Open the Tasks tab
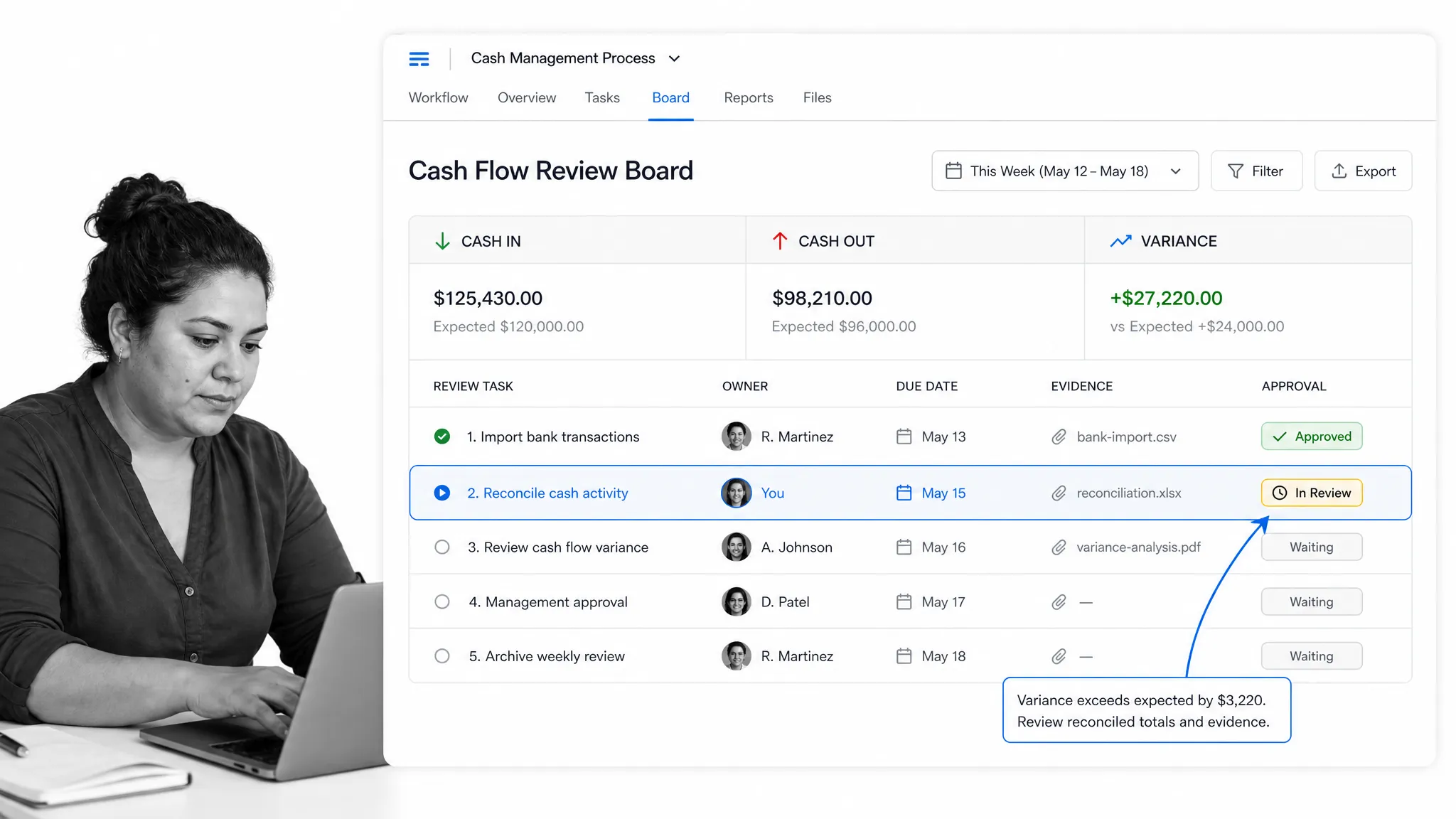This screenshot has width=1456, height=819. click(x=602, y=97)
